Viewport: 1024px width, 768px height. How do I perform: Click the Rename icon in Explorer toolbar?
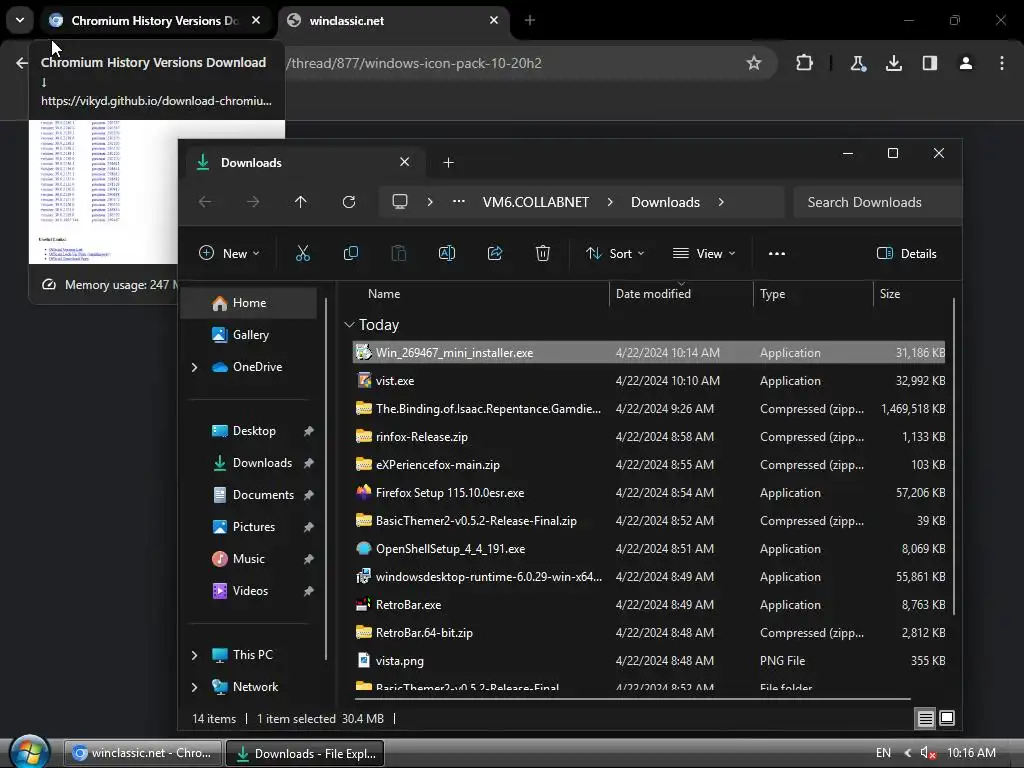pos(447,253)
